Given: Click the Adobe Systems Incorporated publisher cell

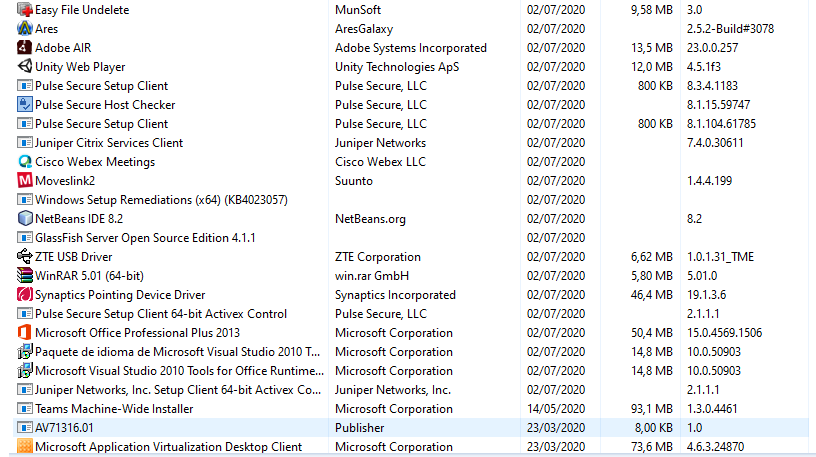Looking at the screenshot, I should coord(411,48).
